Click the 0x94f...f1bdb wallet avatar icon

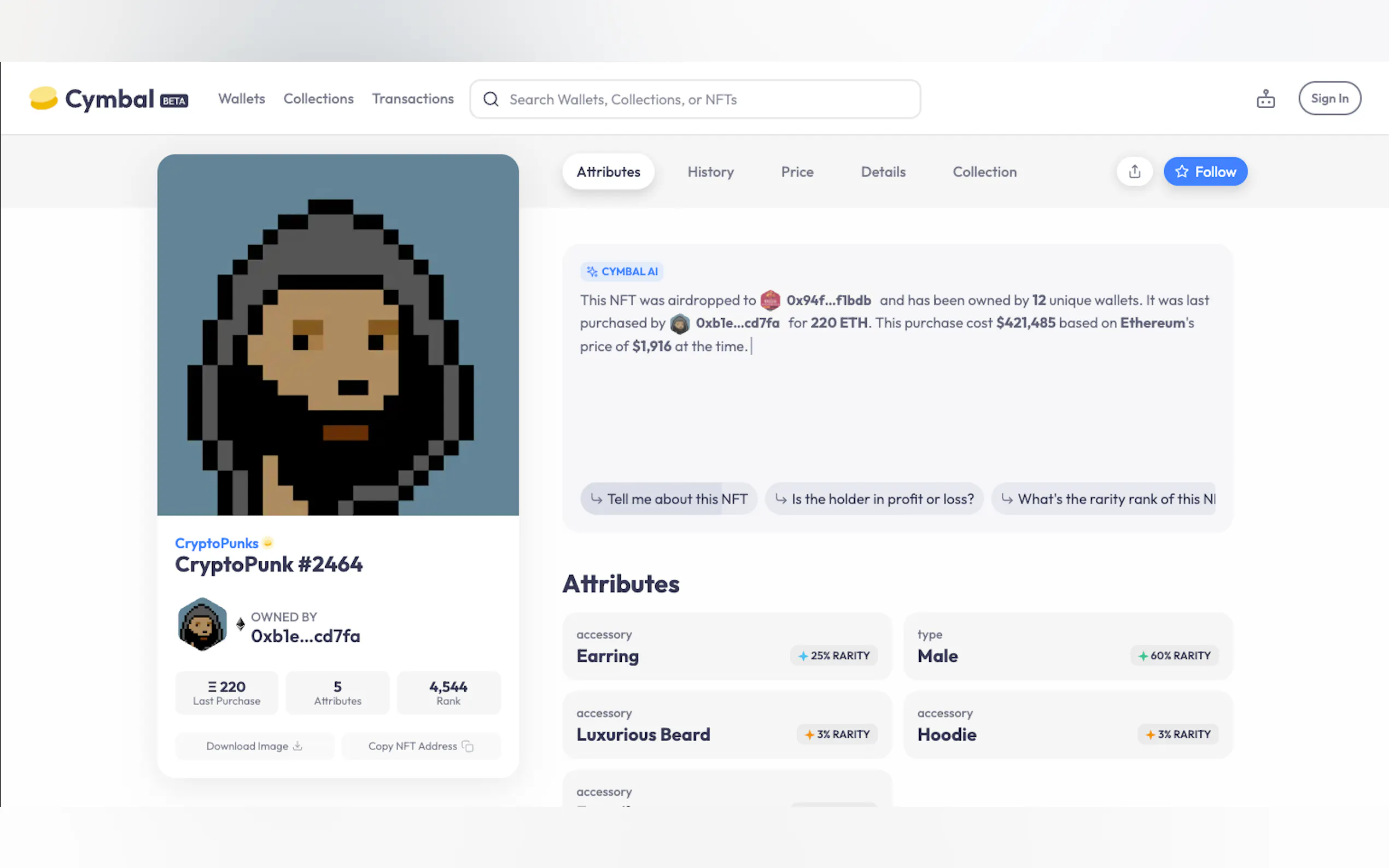tap(770, 300)
